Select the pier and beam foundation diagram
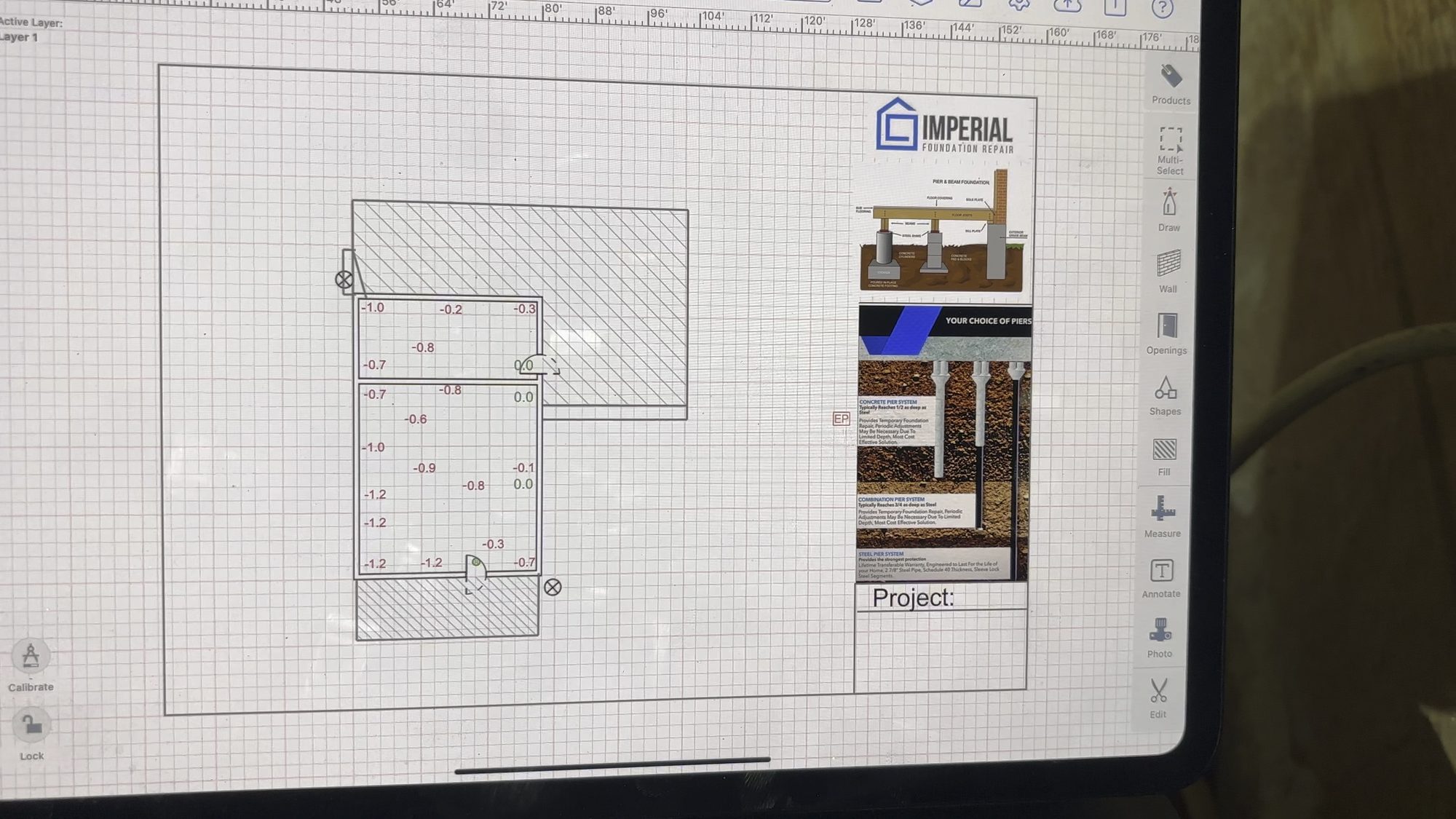The image size is (1456, 819). point(942,230)
